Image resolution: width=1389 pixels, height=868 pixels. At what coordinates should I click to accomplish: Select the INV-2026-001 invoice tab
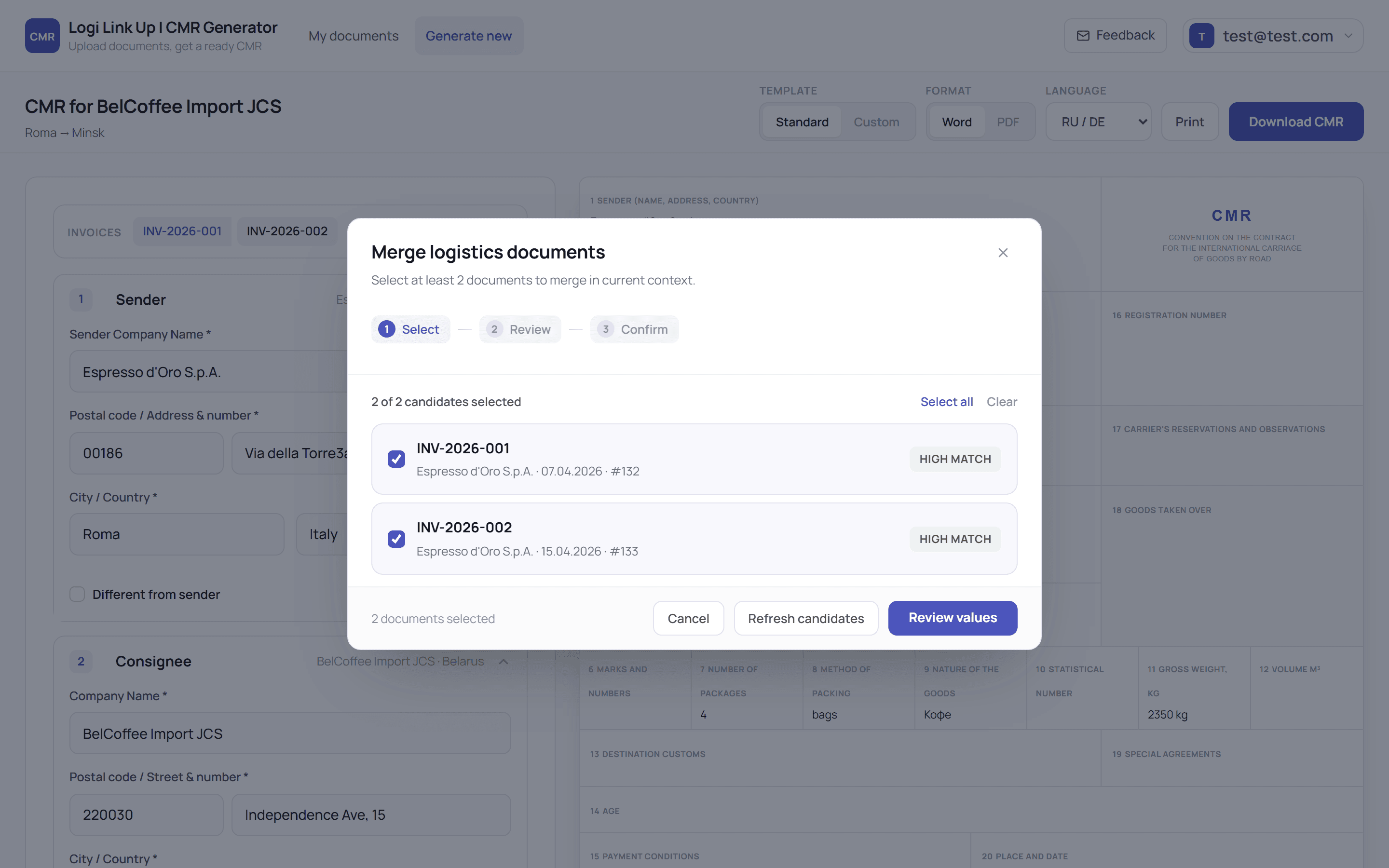pos(182,231)
